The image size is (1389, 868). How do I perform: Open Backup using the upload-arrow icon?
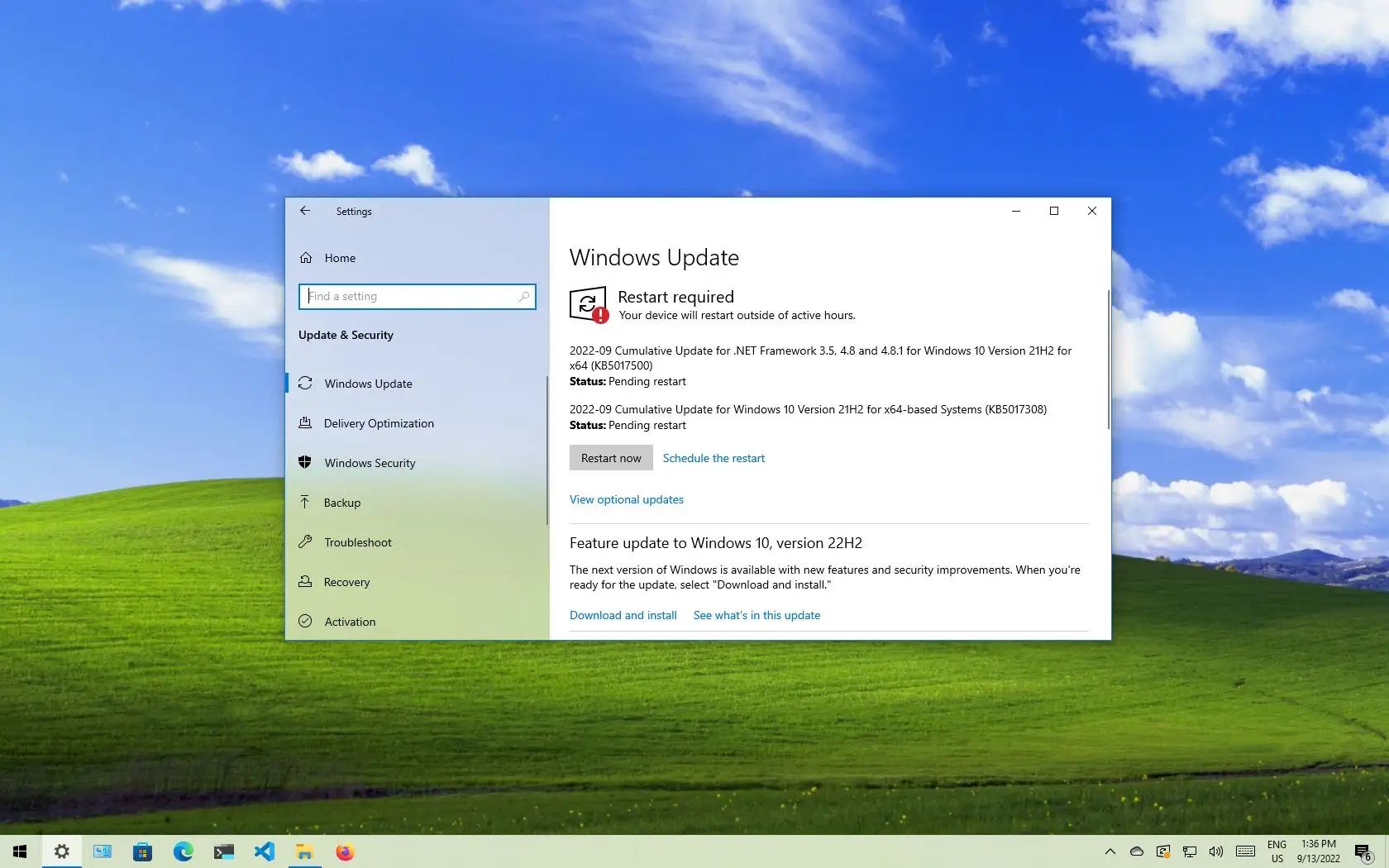[305, 503]
